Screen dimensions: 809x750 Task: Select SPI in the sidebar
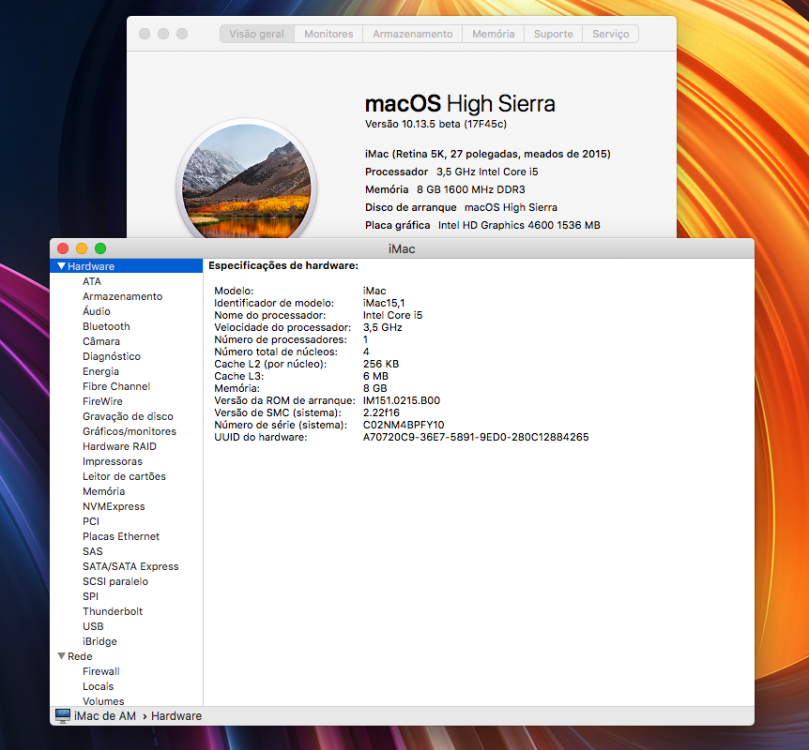point(90,596)
